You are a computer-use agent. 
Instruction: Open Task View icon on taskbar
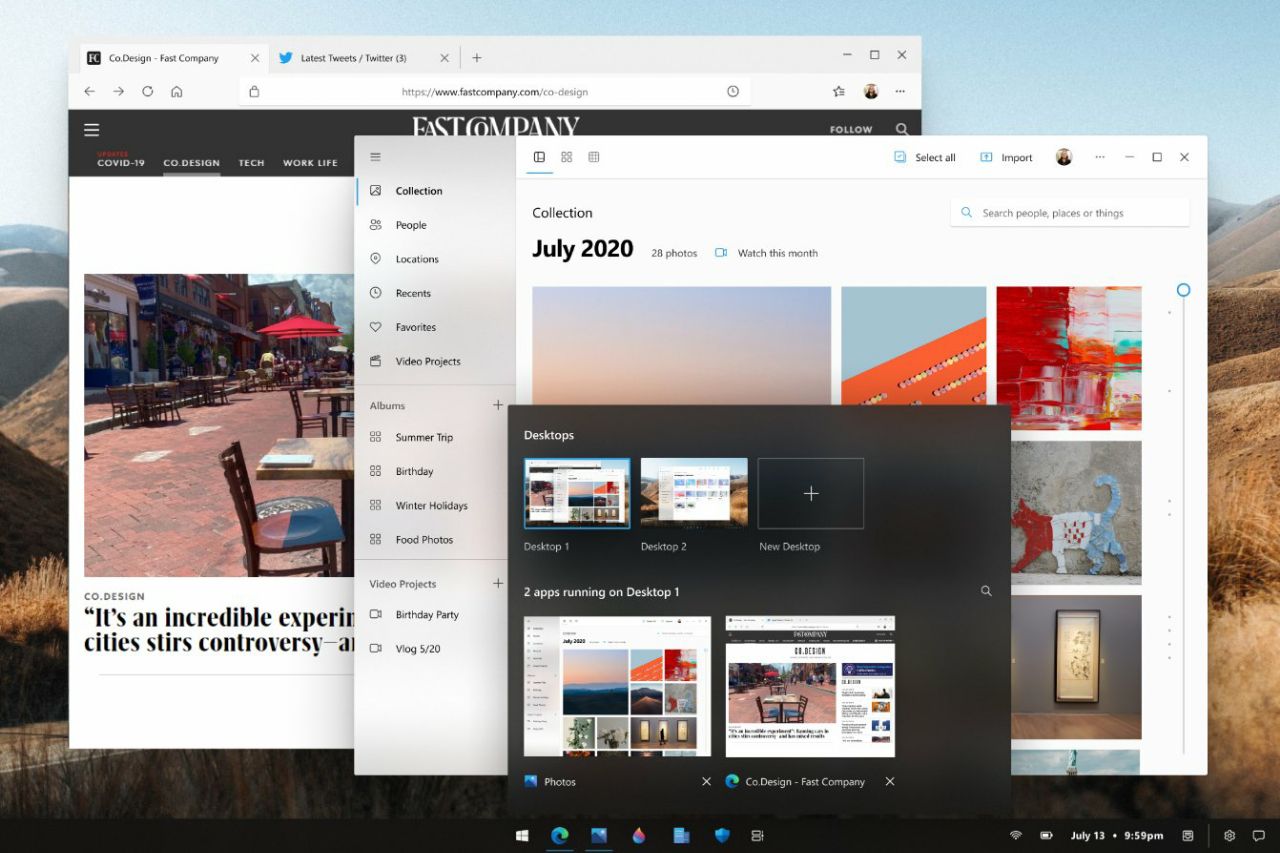click(757, 835)
